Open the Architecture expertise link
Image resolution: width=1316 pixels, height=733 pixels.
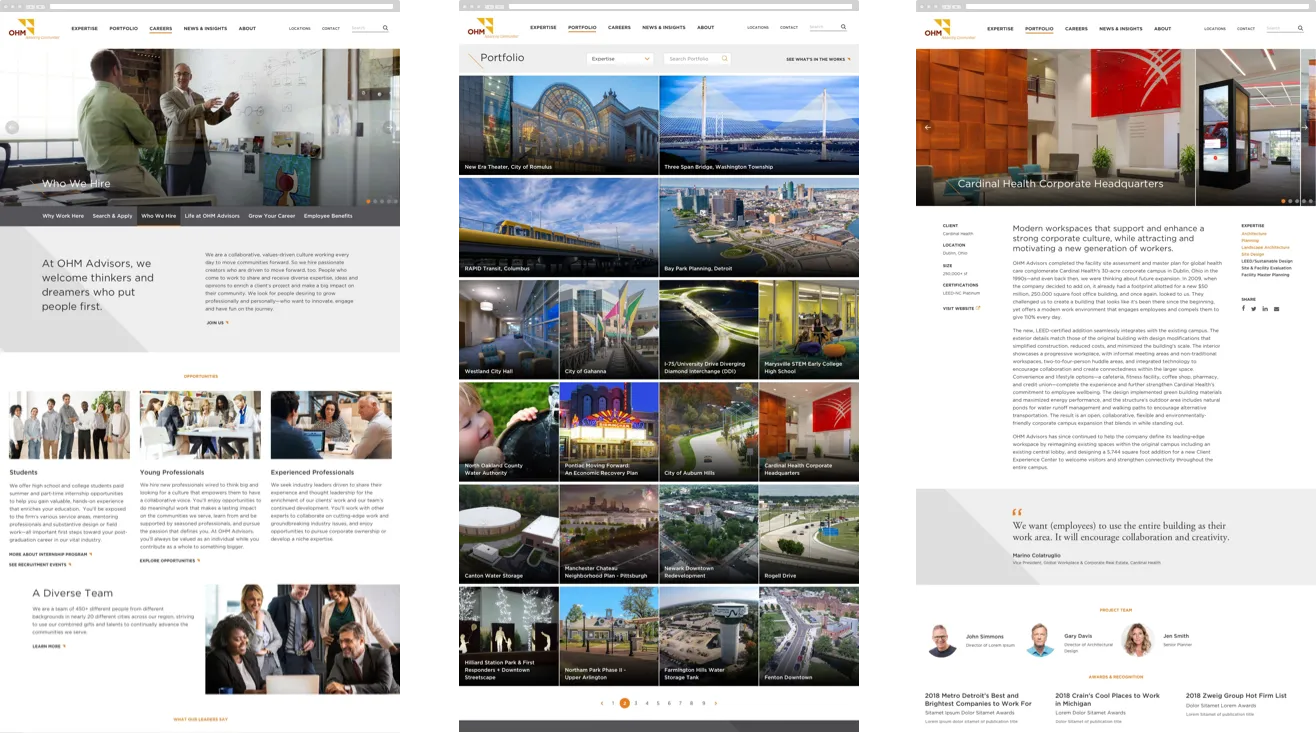point(1254,233)
